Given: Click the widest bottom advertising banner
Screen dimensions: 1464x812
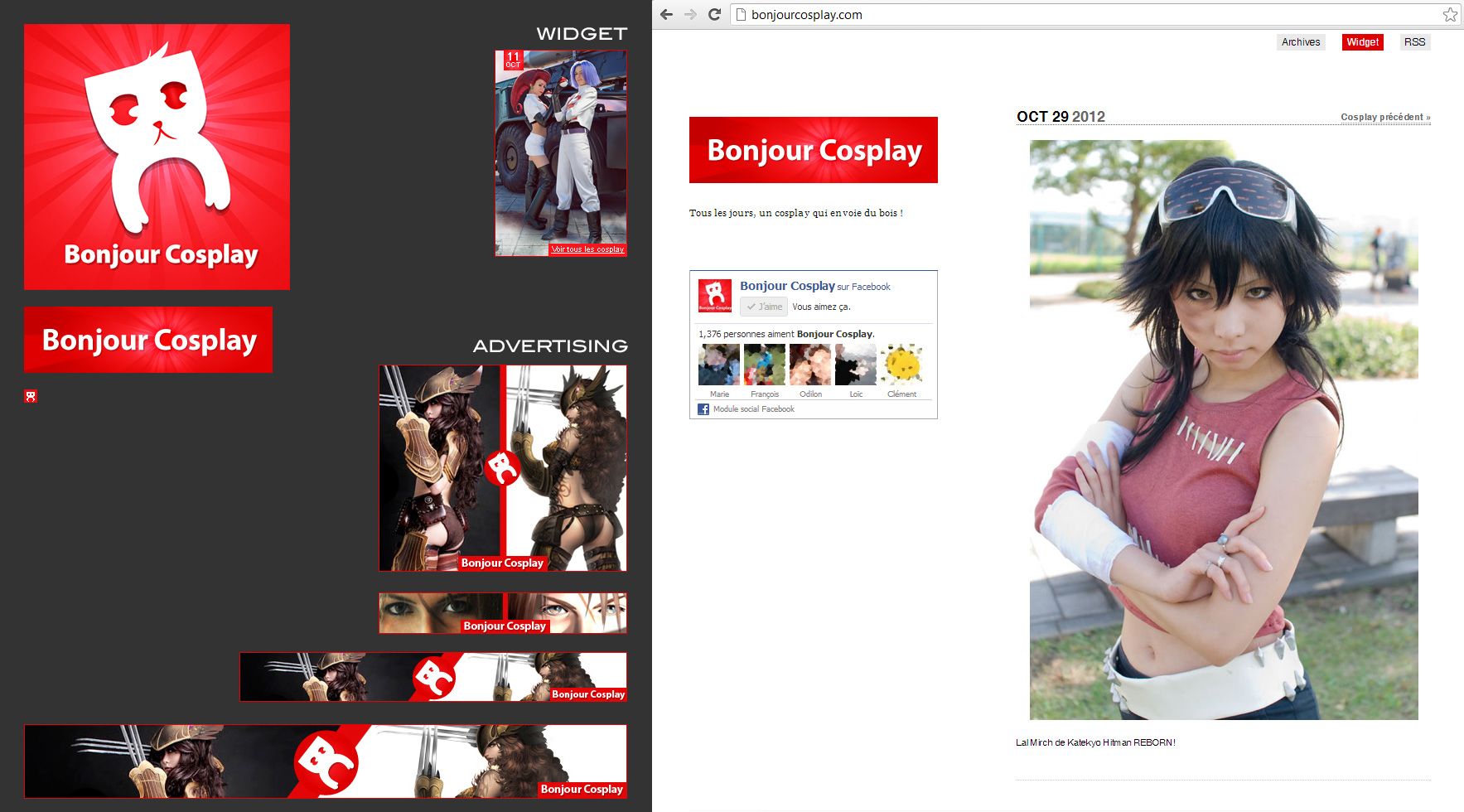Looking at the screenshot, I should click(x=326, y=761).
